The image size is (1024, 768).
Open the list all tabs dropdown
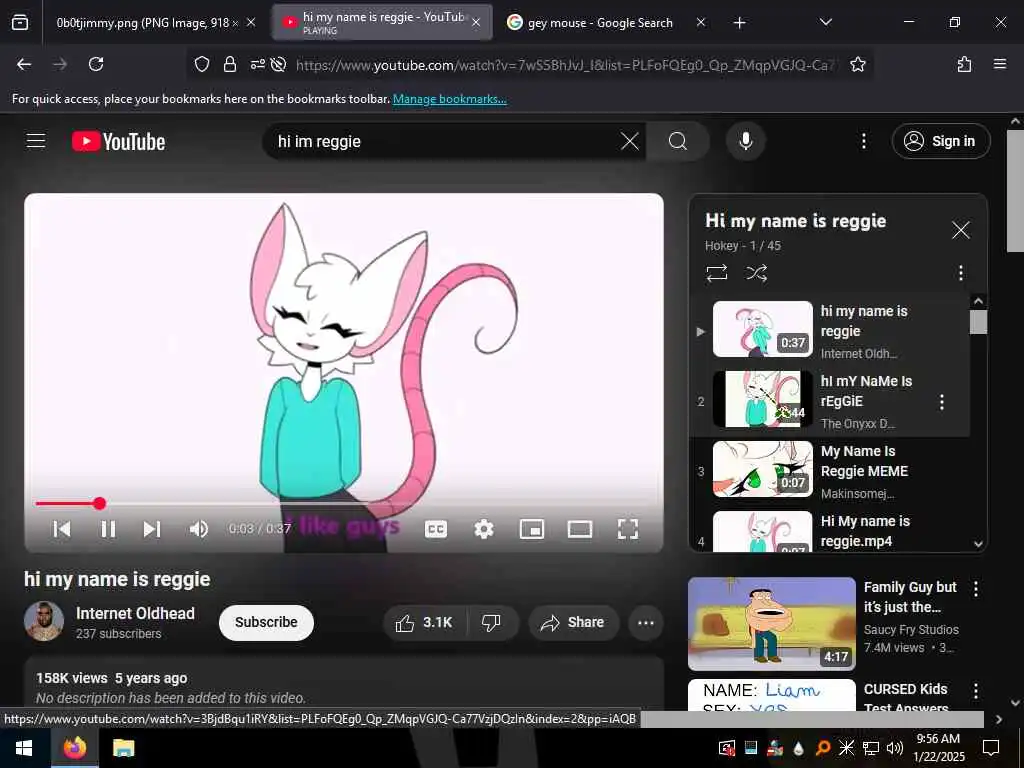825,22
